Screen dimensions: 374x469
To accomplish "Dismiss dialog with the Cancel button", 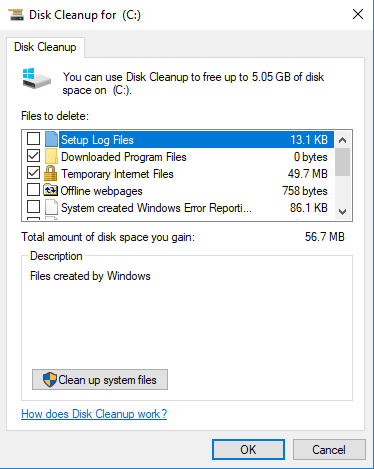I will [329, 450].
